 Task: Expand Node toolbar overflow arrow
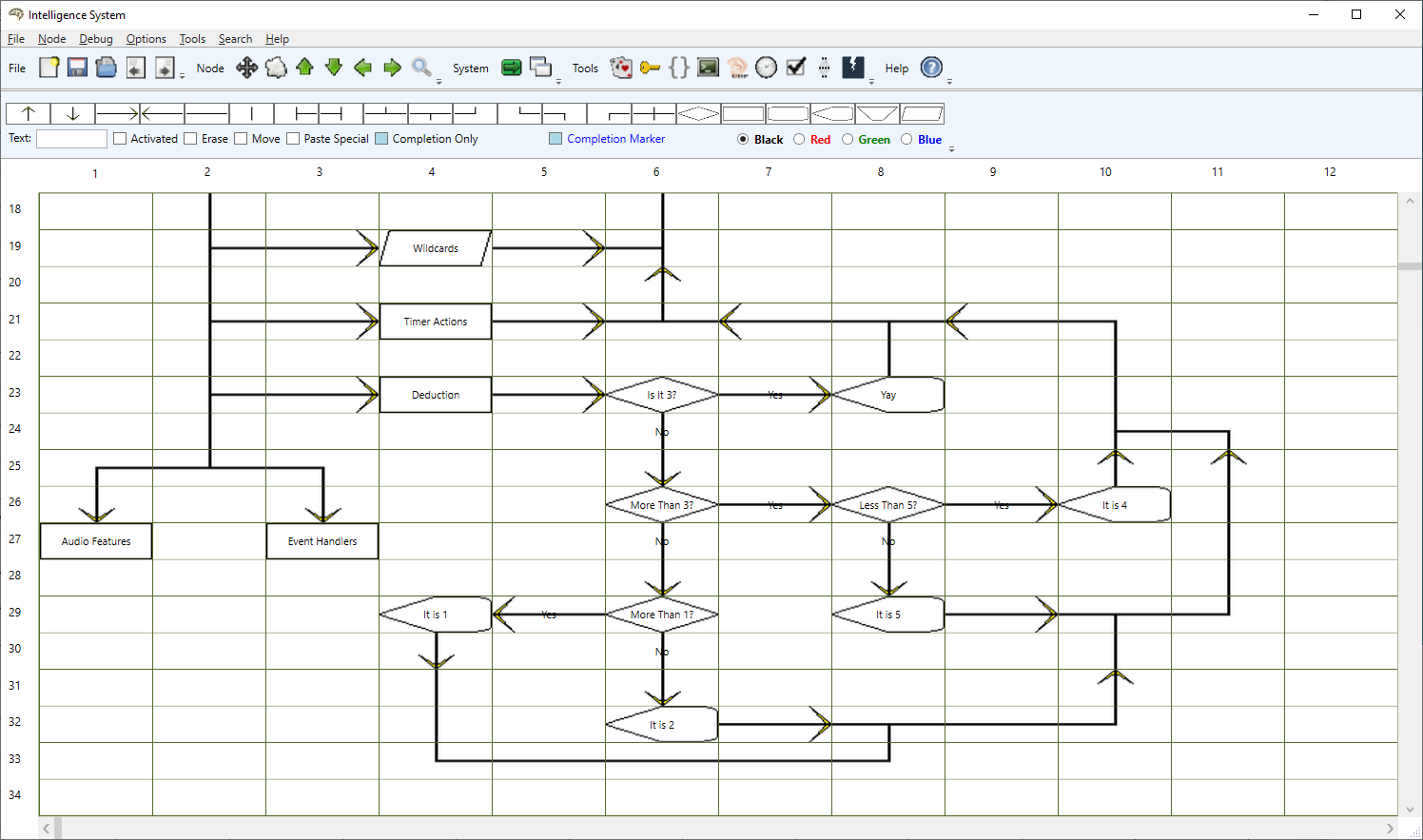point(439,81)
